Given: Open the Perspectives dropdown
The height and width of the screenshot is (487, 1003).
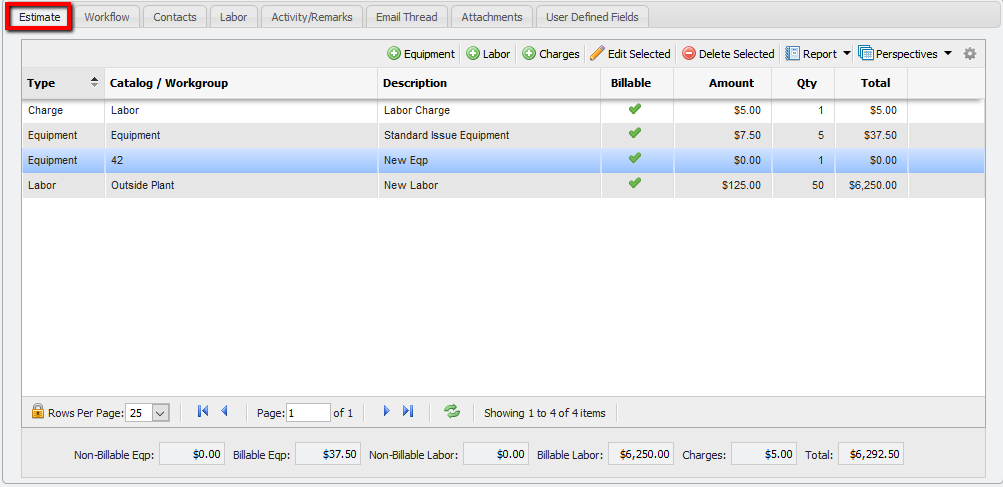Looking at the screenshot, I should click(x=947, y=54).
